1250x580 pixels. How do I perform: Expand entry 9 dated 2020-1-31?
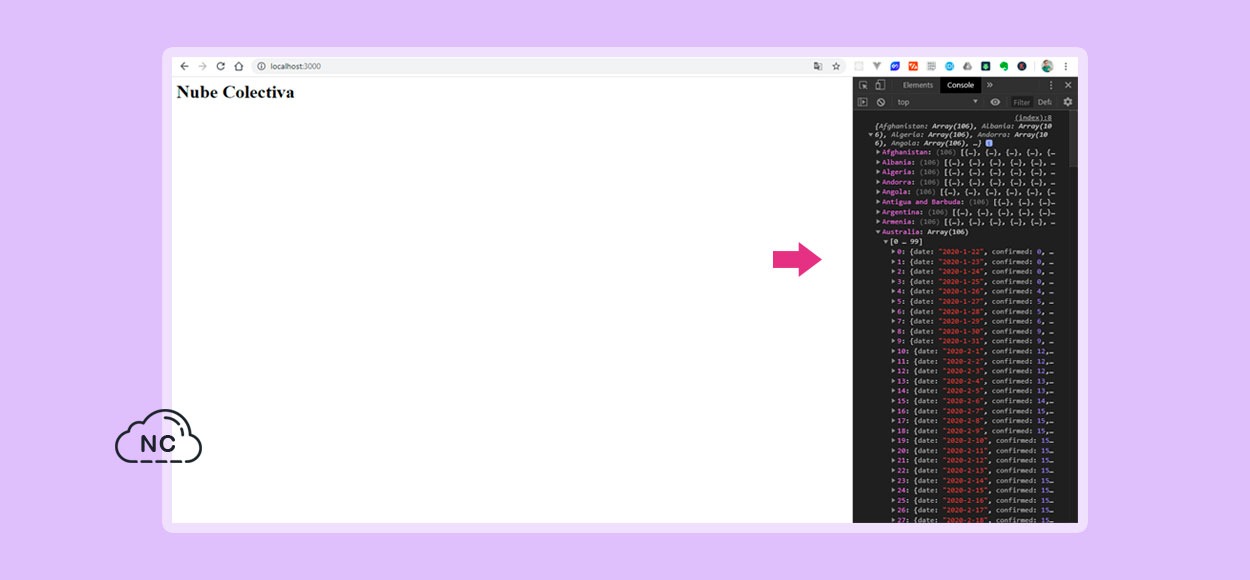(x=894, y=341)
